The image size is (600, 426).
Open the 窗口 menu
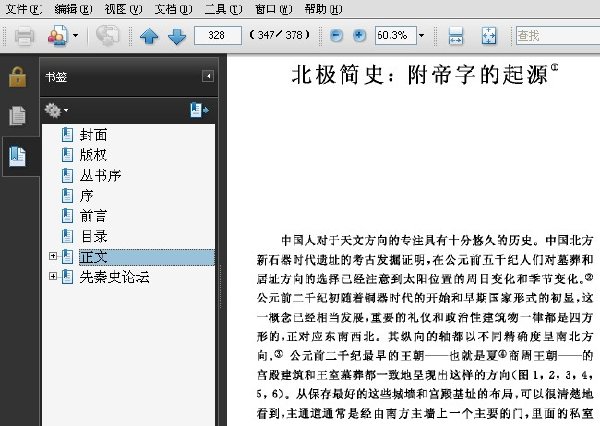coord(273,9)
